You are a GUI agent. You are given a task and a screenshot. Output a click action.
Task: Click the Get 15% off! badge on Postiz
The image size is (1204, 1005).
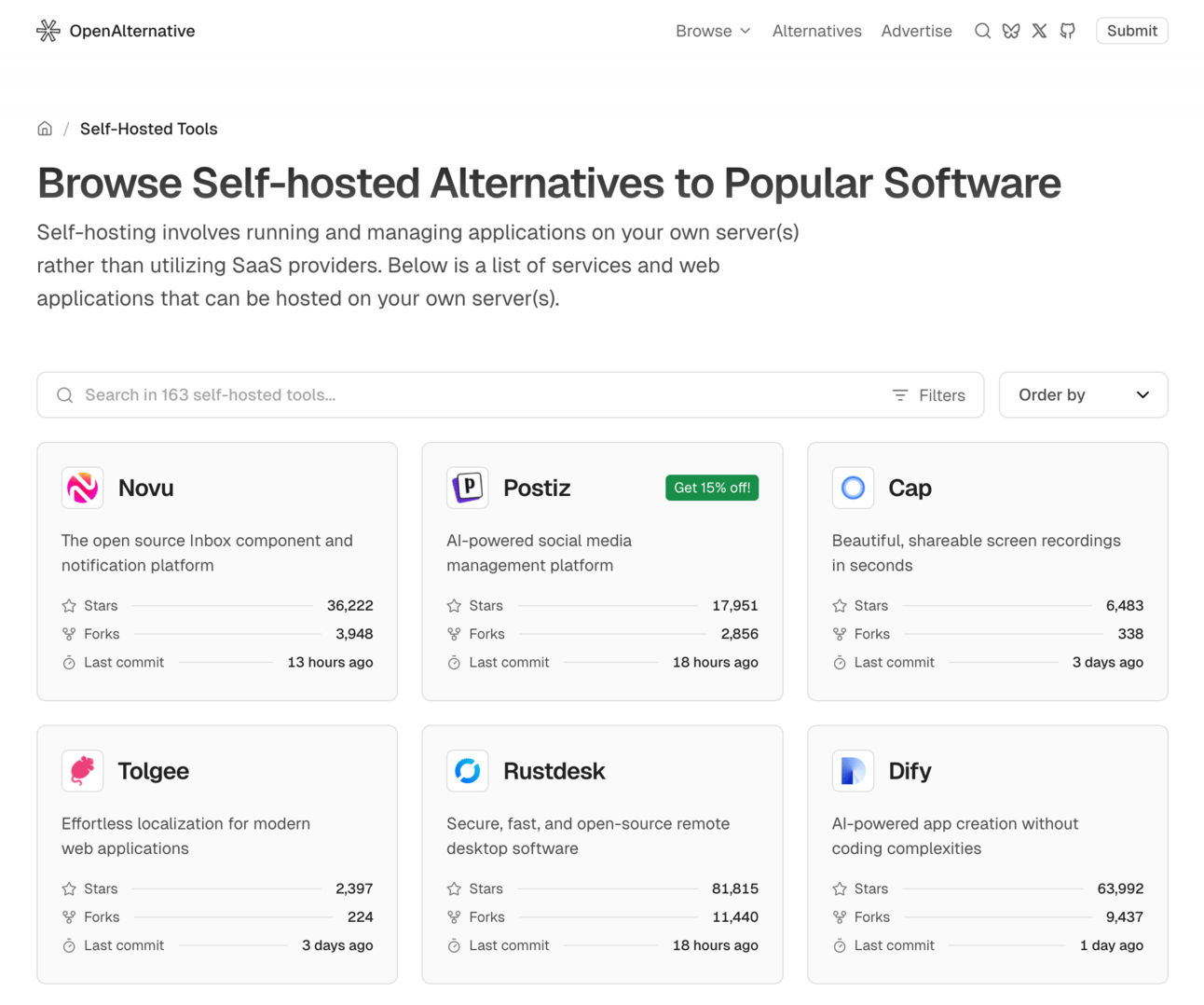[712, 488]
